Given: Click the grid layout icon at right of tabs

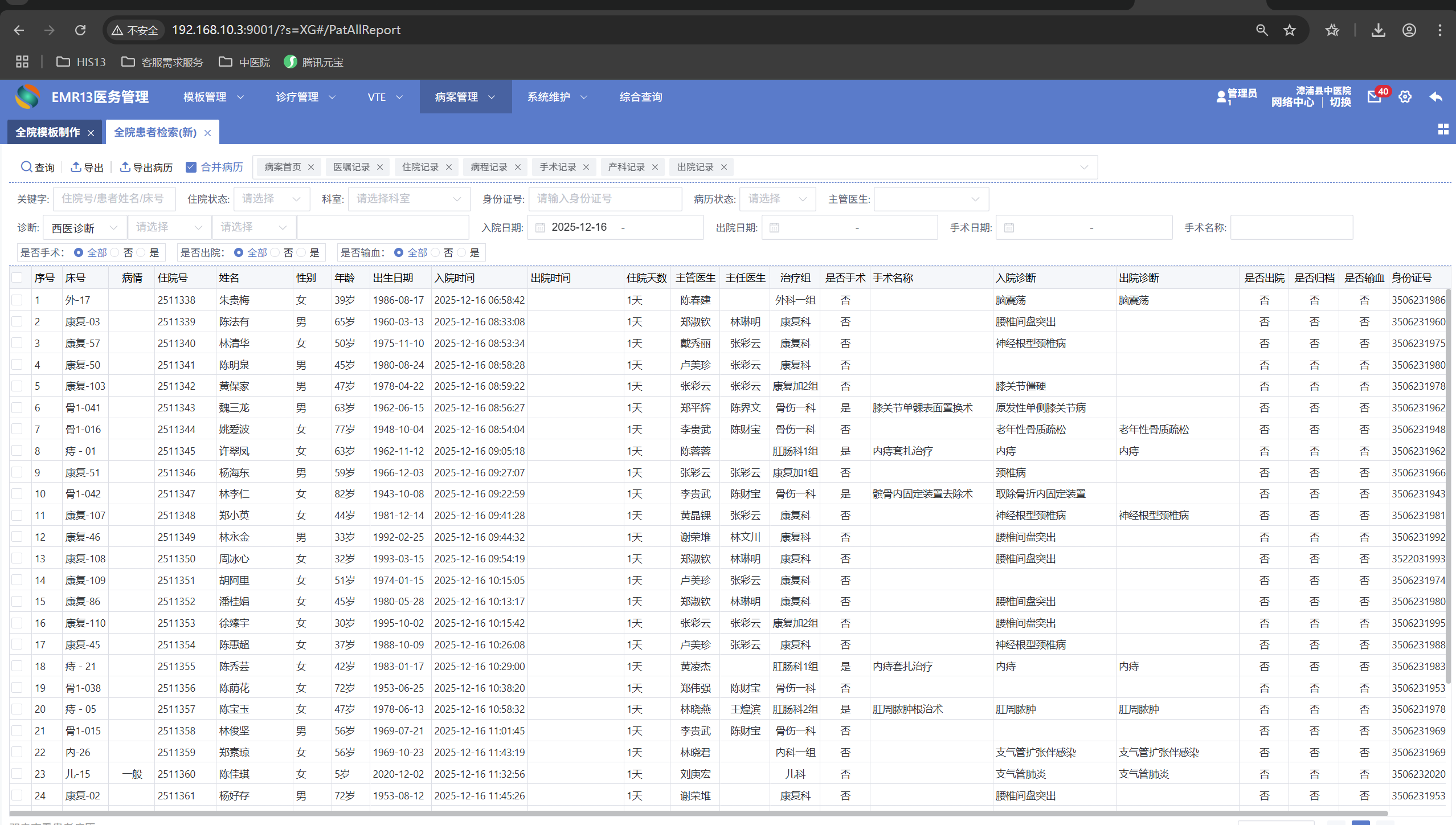Looking at the screenshot, I should coord(1443,129).
